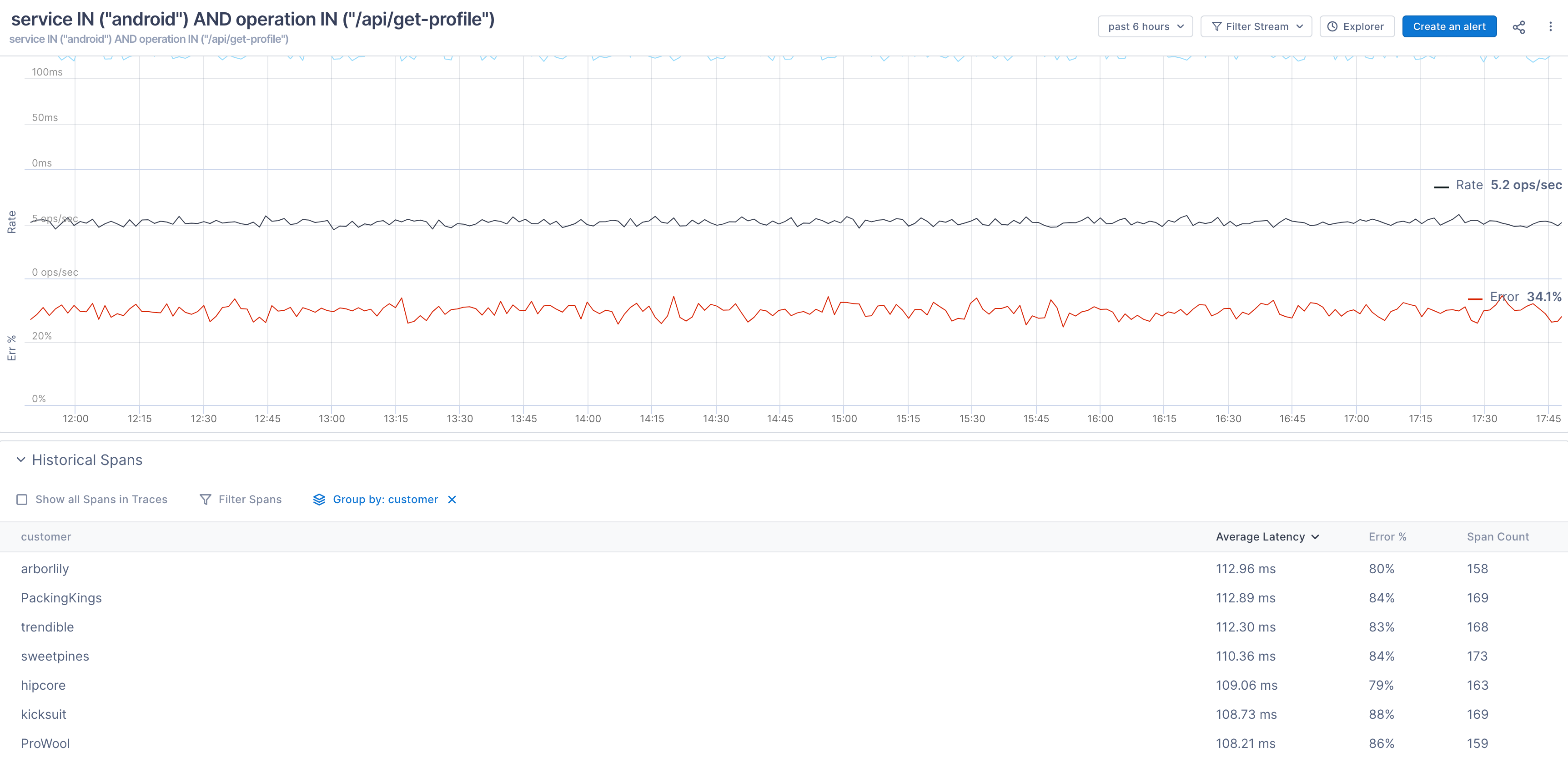Sort table by Error % column
The height and width of the screenshot is (768, 1568).
(1387, 536)
